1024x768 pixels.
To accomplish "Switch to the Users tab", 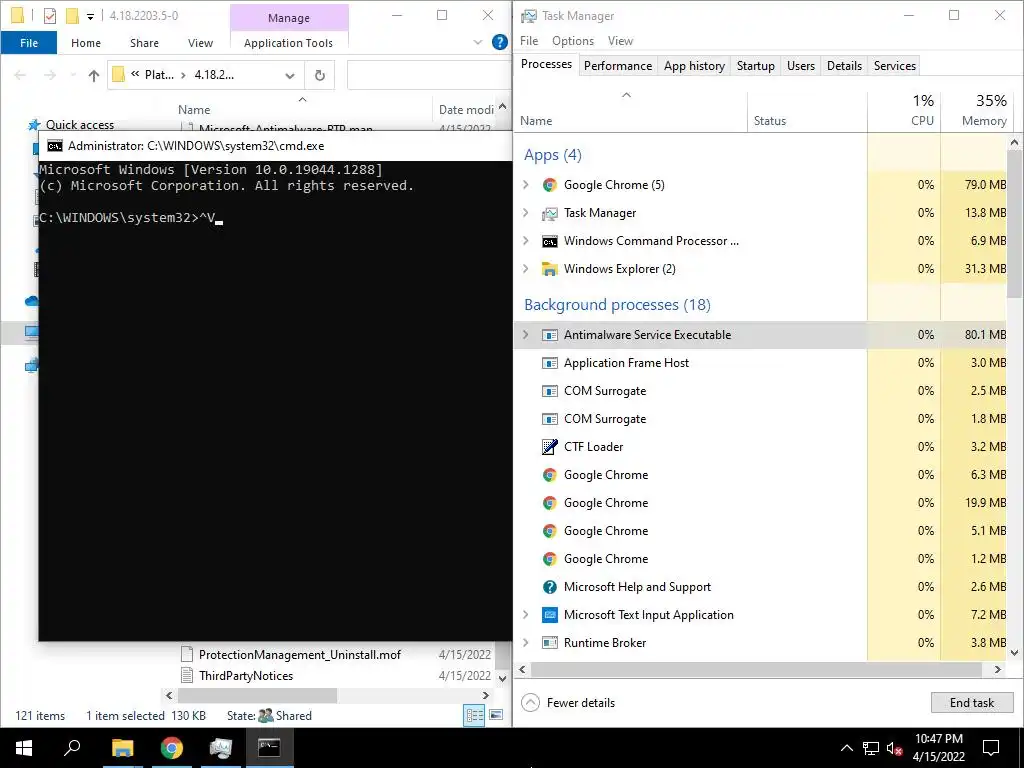I will (801, 66).
